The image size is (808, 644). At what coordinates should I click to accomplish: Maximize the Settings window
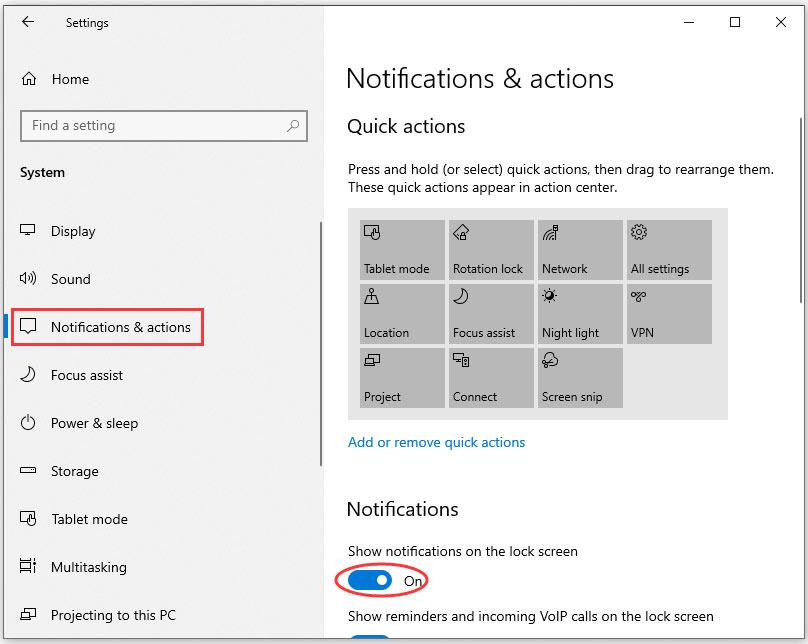point(735,22)
